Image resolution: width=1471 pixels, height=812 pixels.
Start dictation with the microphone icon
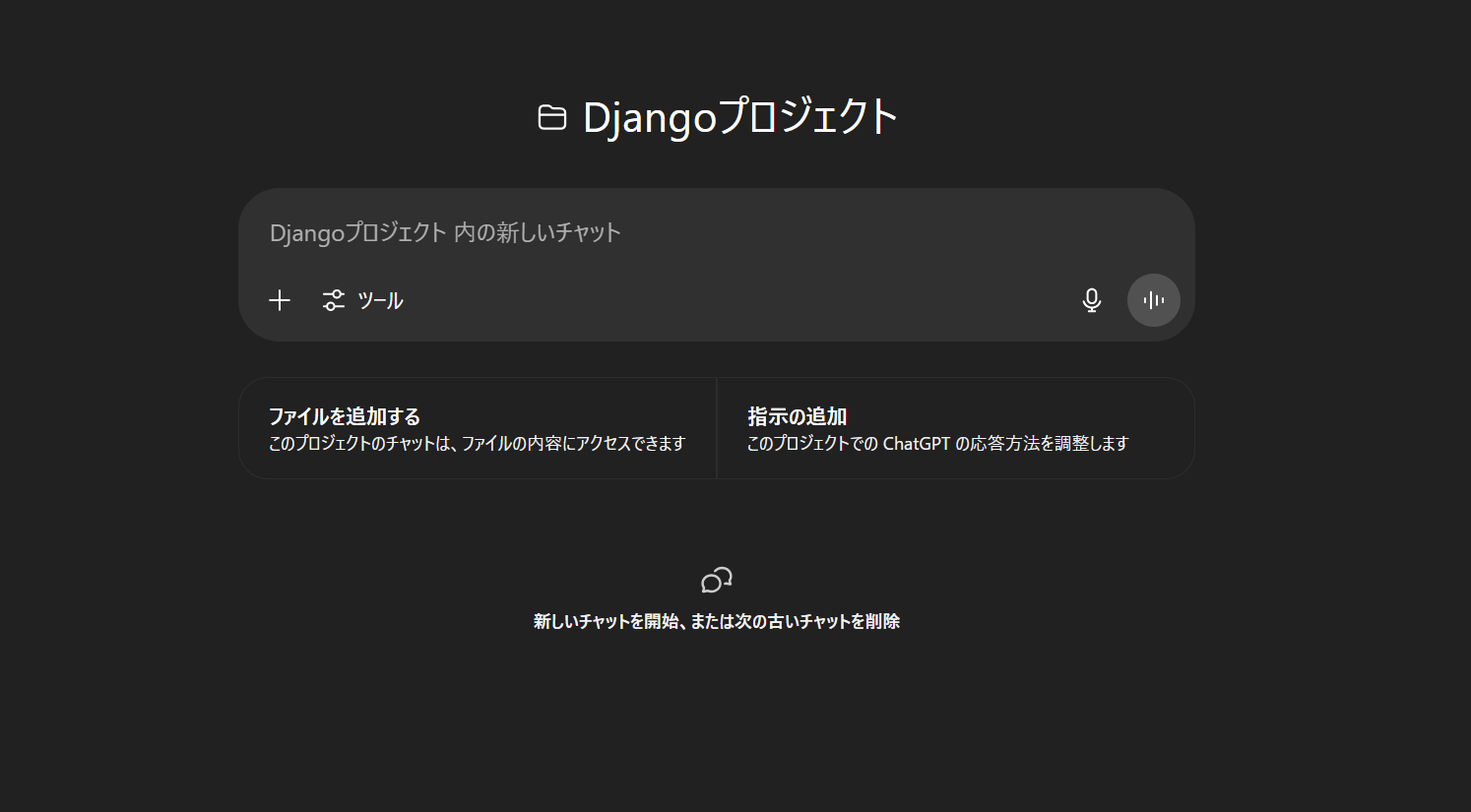(x=1091, y=300)
